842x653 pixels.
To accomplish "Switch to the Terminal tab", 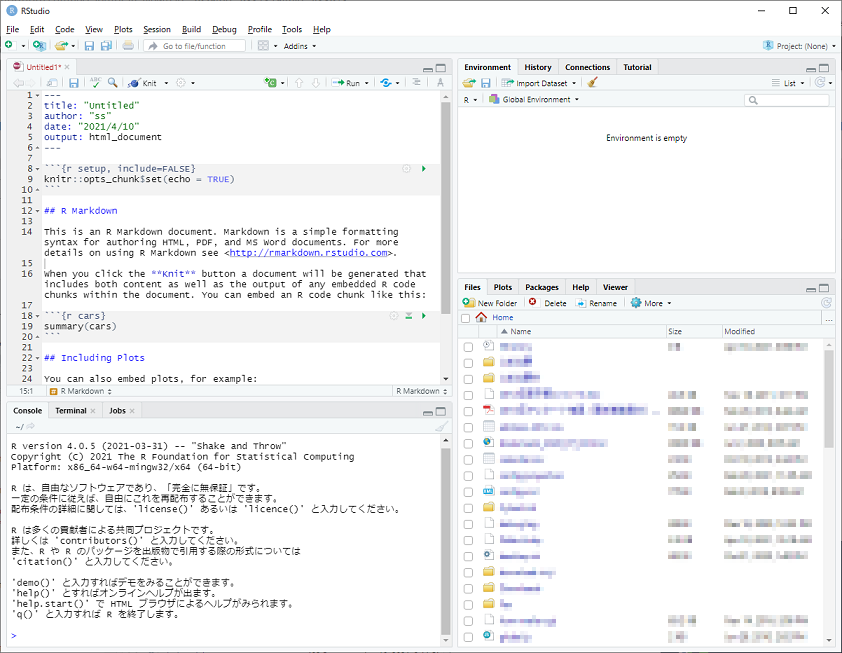I will coord(70,411).
